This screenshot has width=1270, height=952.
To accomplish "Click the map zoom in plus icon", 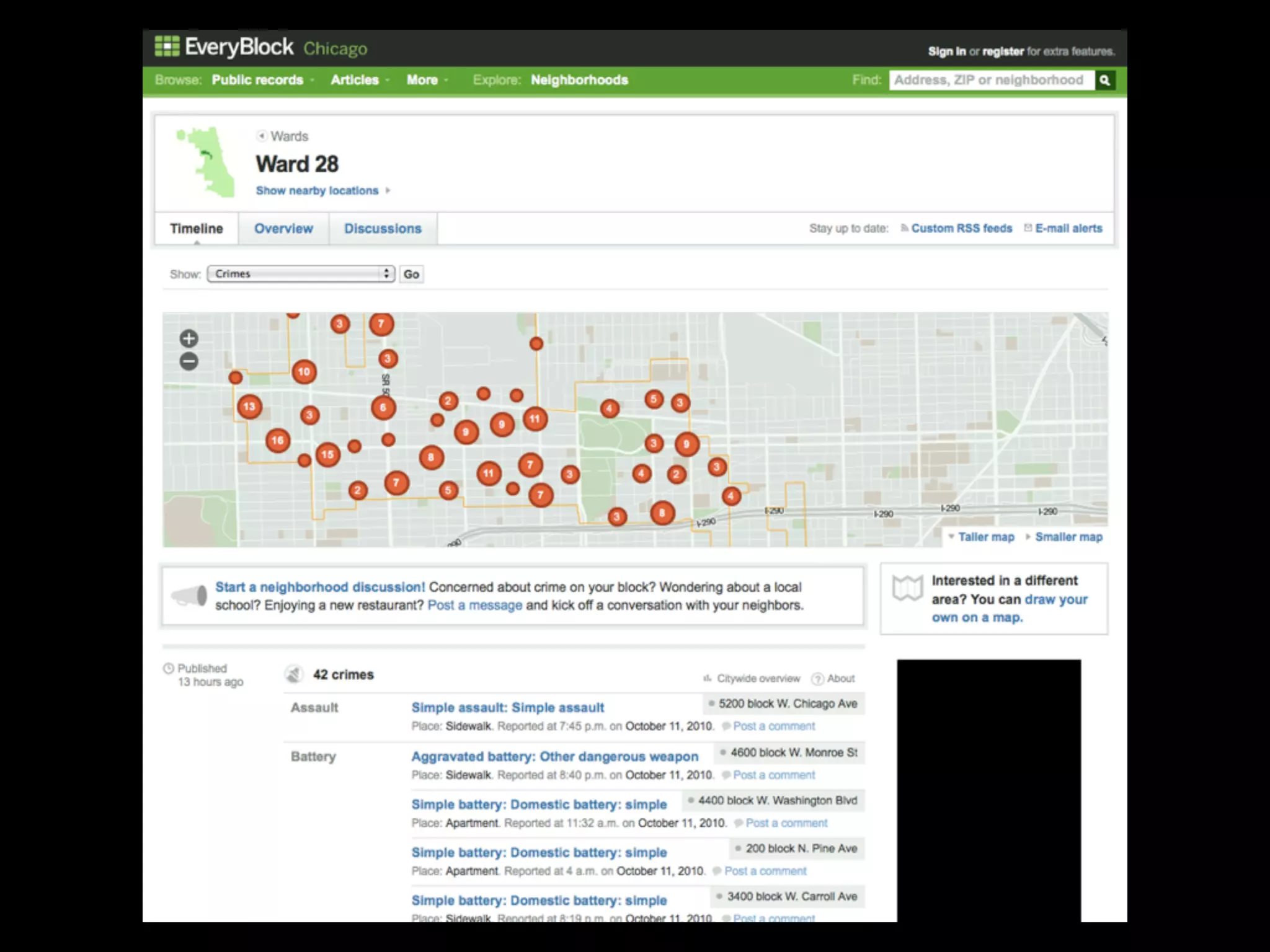I will click(x=189, y=338).
